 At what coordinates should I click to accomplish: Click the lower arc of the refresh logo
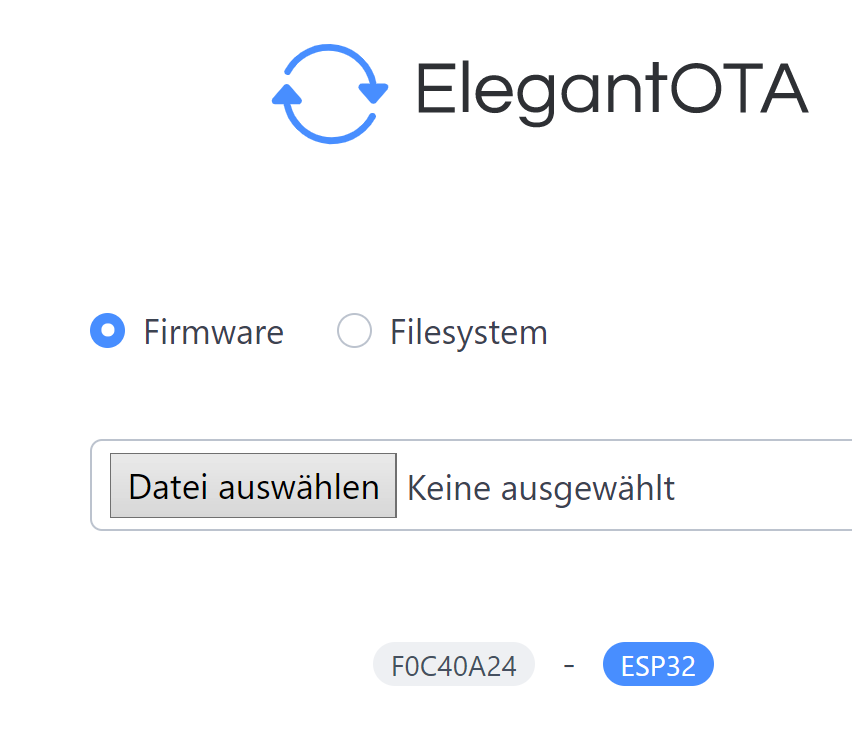point(330,126)
